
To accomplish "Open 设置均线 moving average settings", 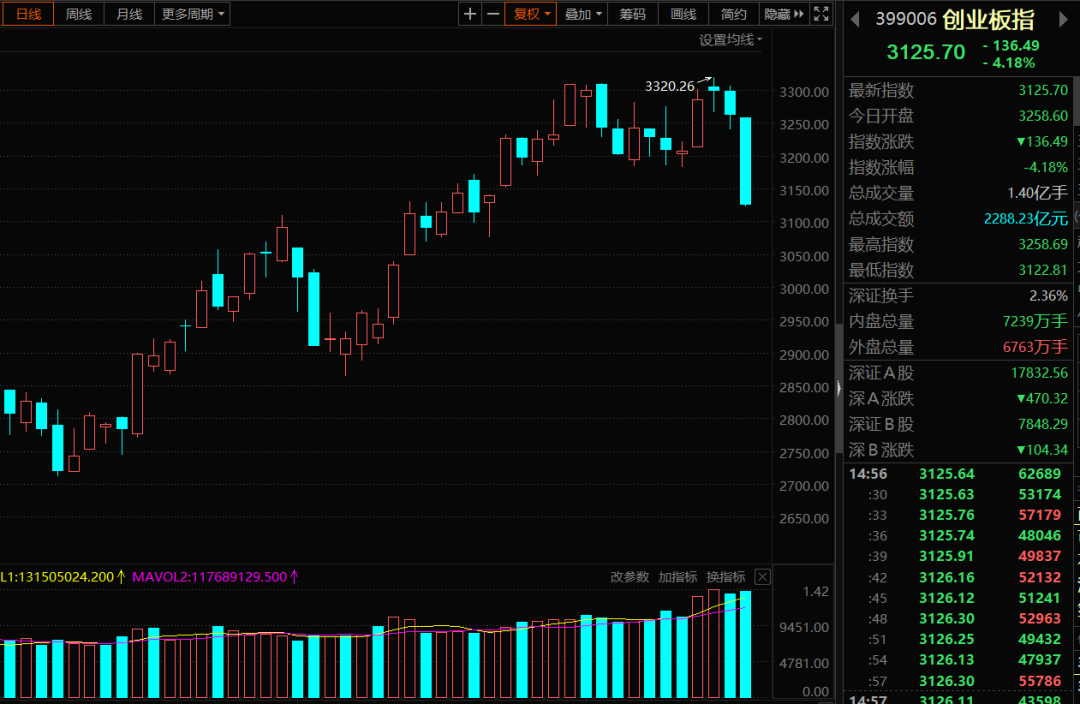I will tap(731, 40).
